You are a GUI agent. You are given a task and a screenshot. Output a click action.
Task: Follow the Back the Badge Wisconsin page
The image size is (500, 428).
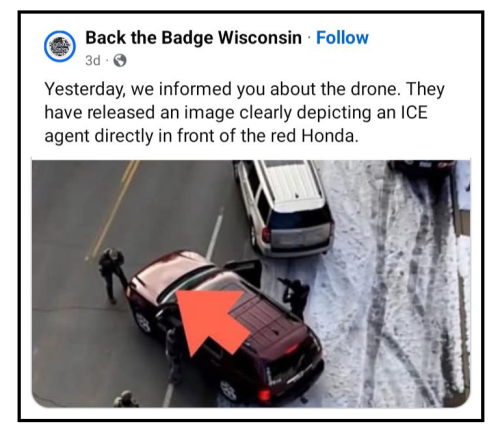[342, 37]
